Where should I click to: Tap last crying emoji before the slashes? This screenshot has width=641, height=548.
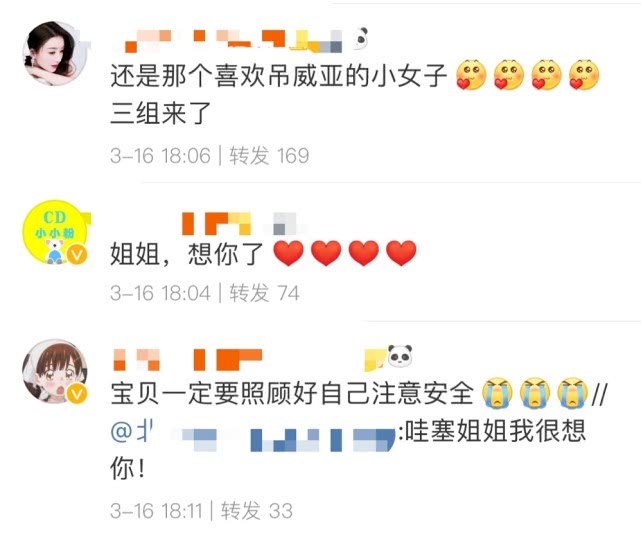pos(573,393)
